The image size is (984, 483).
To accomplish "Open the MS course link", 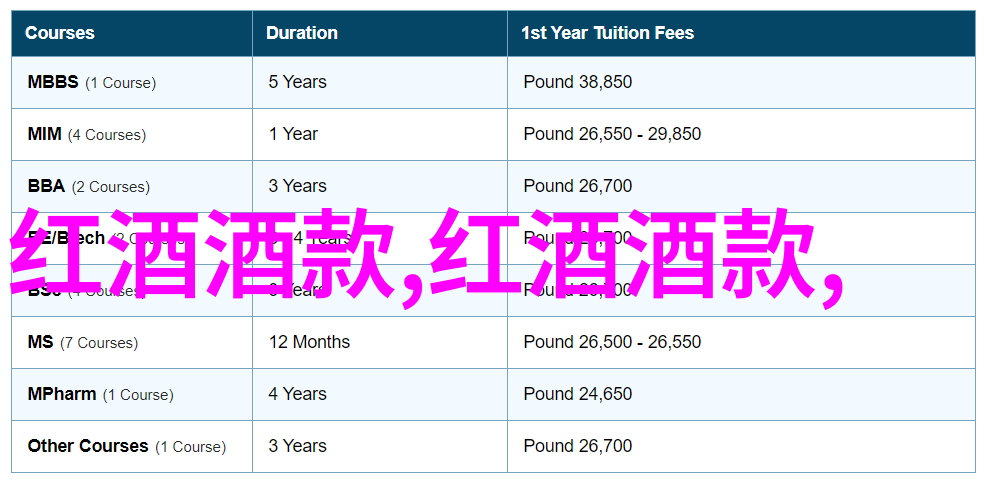I will [x=41, y=342].
